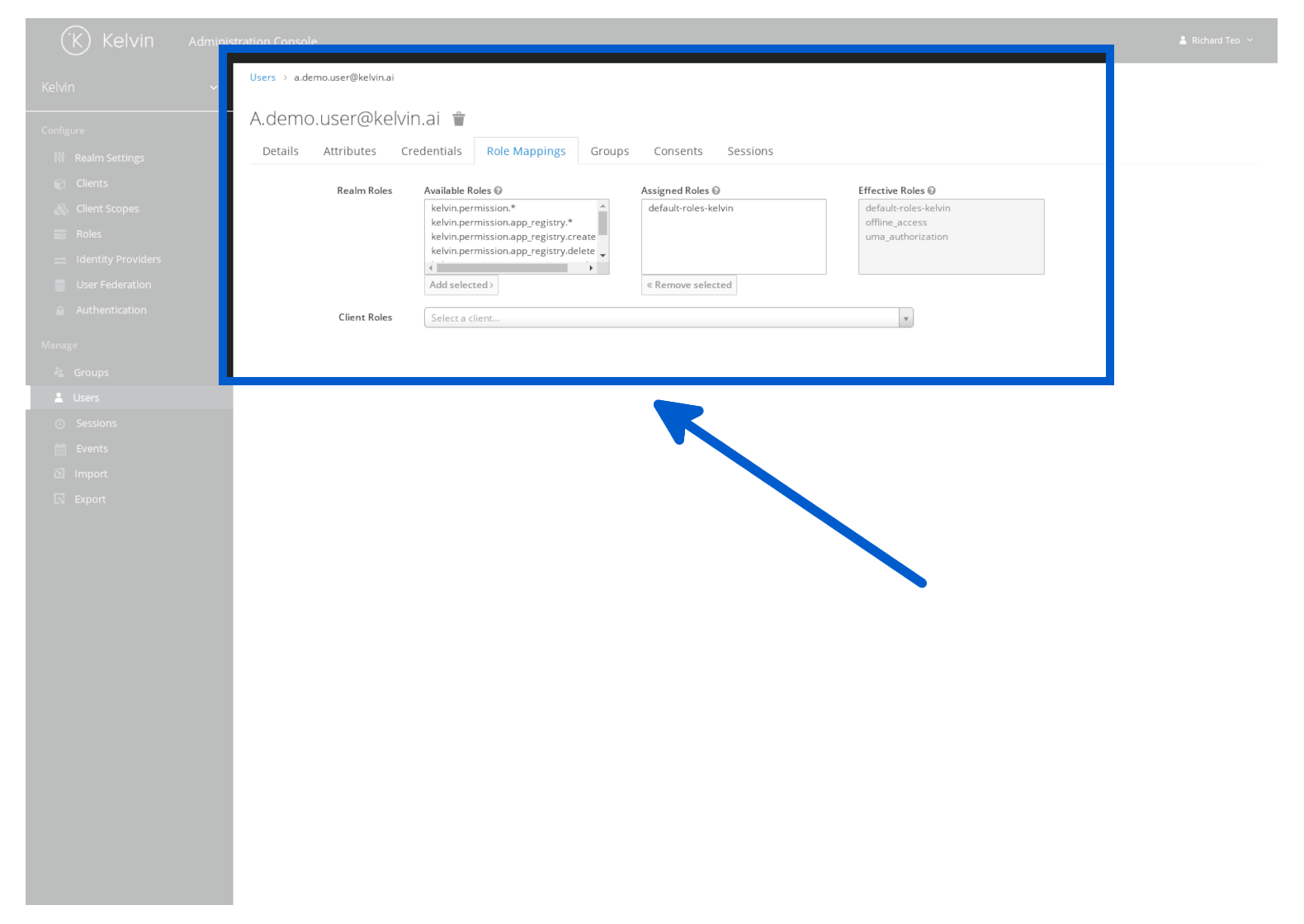Image resolution: width=1304 pixels, height=924 pixels.
Task: Click the Effective Roles help icon
Action: pyautogui.click(x=931, y=191)
